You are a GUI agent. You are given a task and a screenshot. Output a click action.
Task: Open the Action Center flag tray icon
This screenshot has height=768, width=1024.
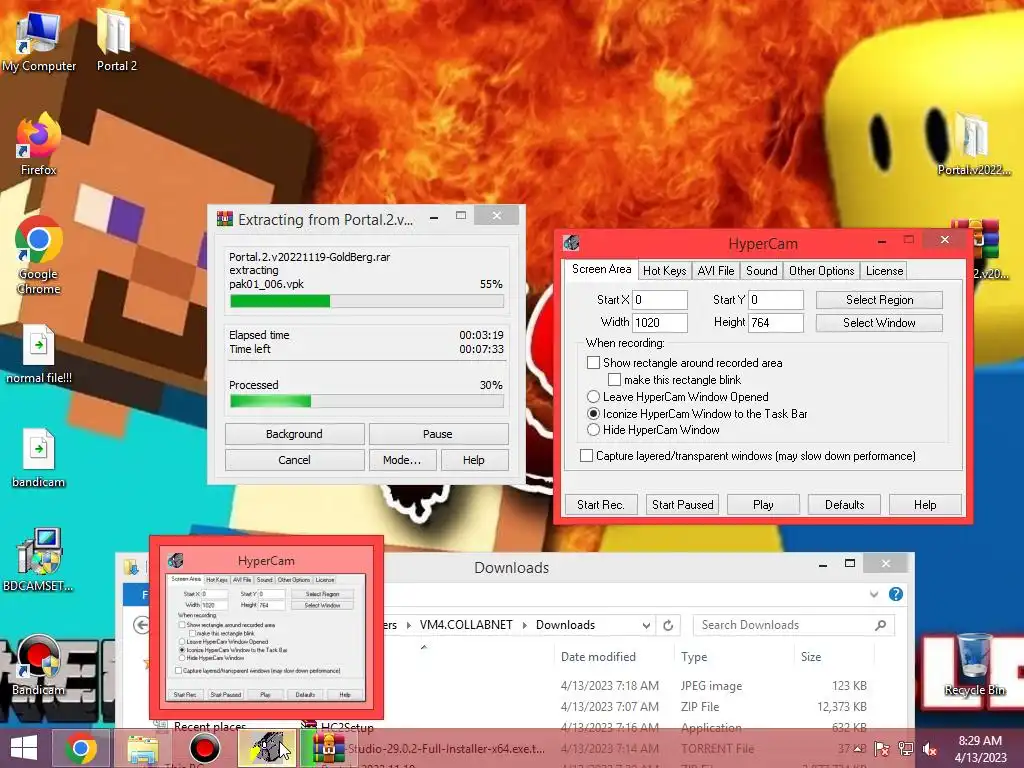click(882, 749)
